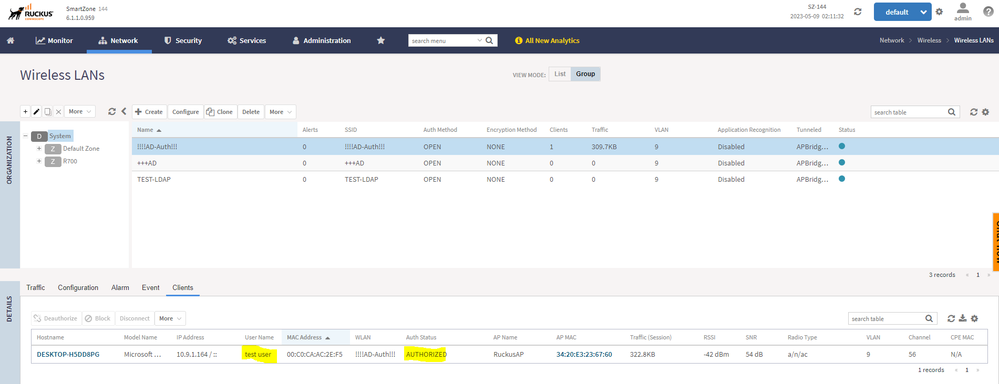Viewport: 999px width, 384px height.
Task: Refresh the SZ-144 system time
Action: click(858, 11)
